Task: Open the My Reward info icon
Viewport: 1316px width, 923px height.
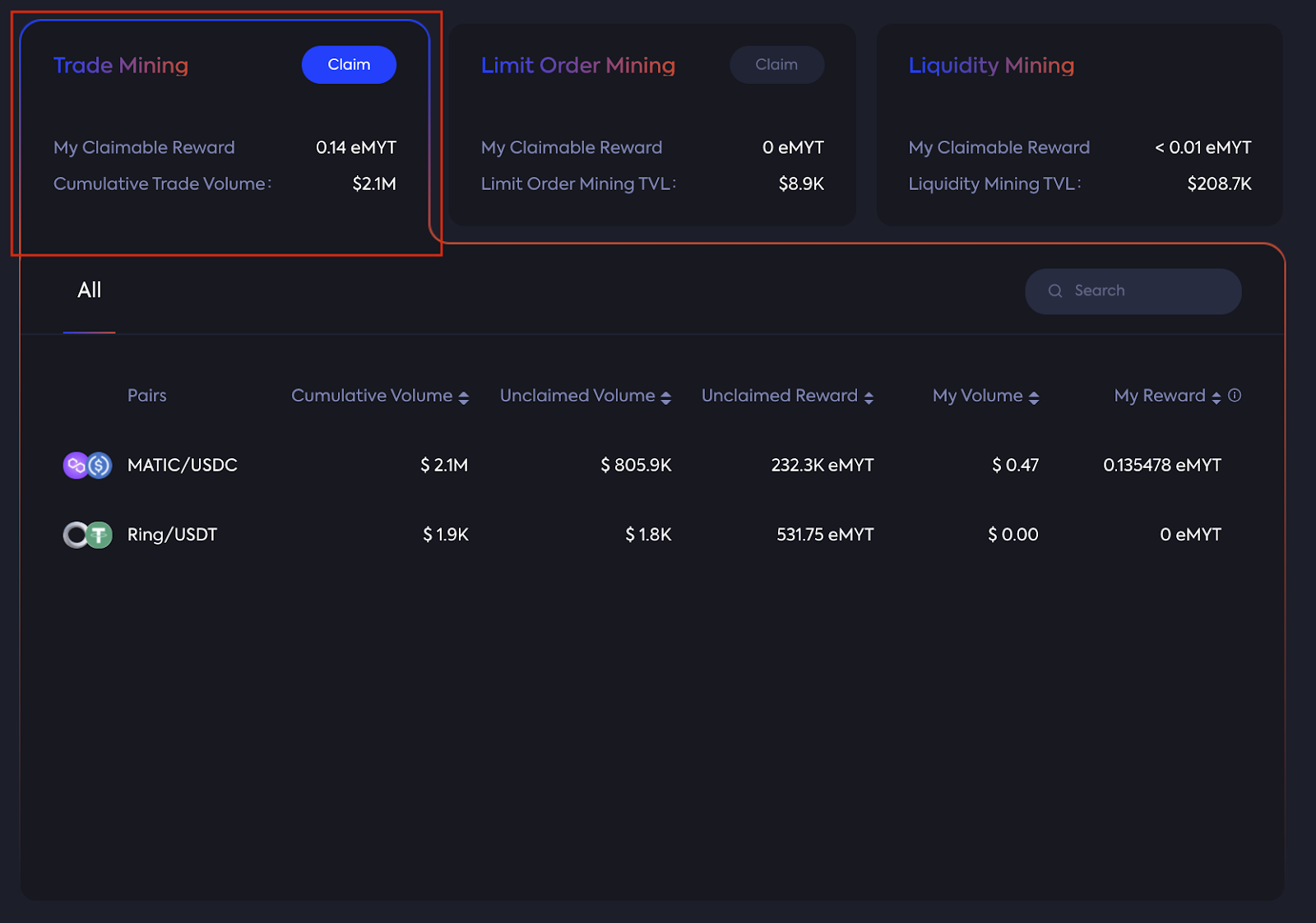Action: click(x=1235, y=396)
